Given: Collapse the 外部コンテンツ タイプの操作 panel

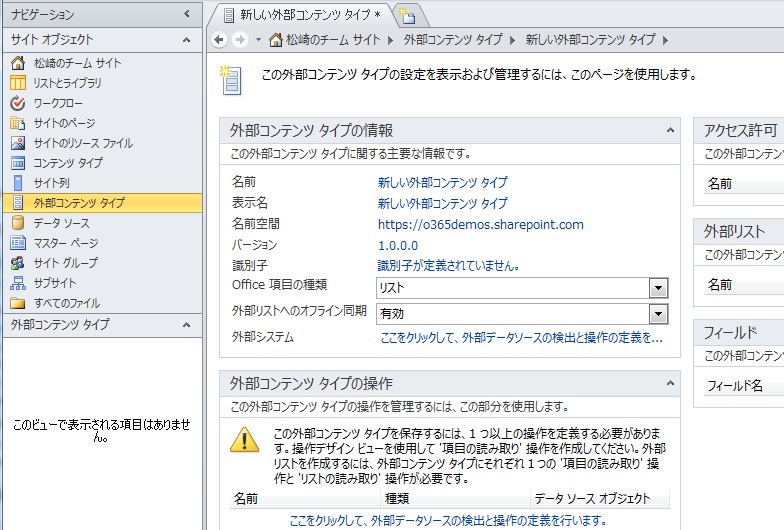Looking at the screenshot, I should coord(670,384).
